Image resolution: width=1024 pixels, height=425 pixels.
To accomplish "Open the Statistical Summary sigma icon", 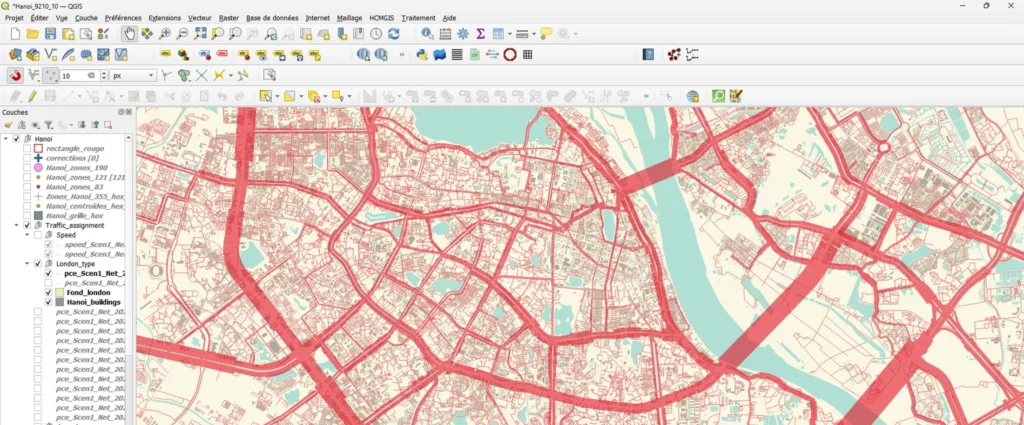I will (x=481, y=34).
